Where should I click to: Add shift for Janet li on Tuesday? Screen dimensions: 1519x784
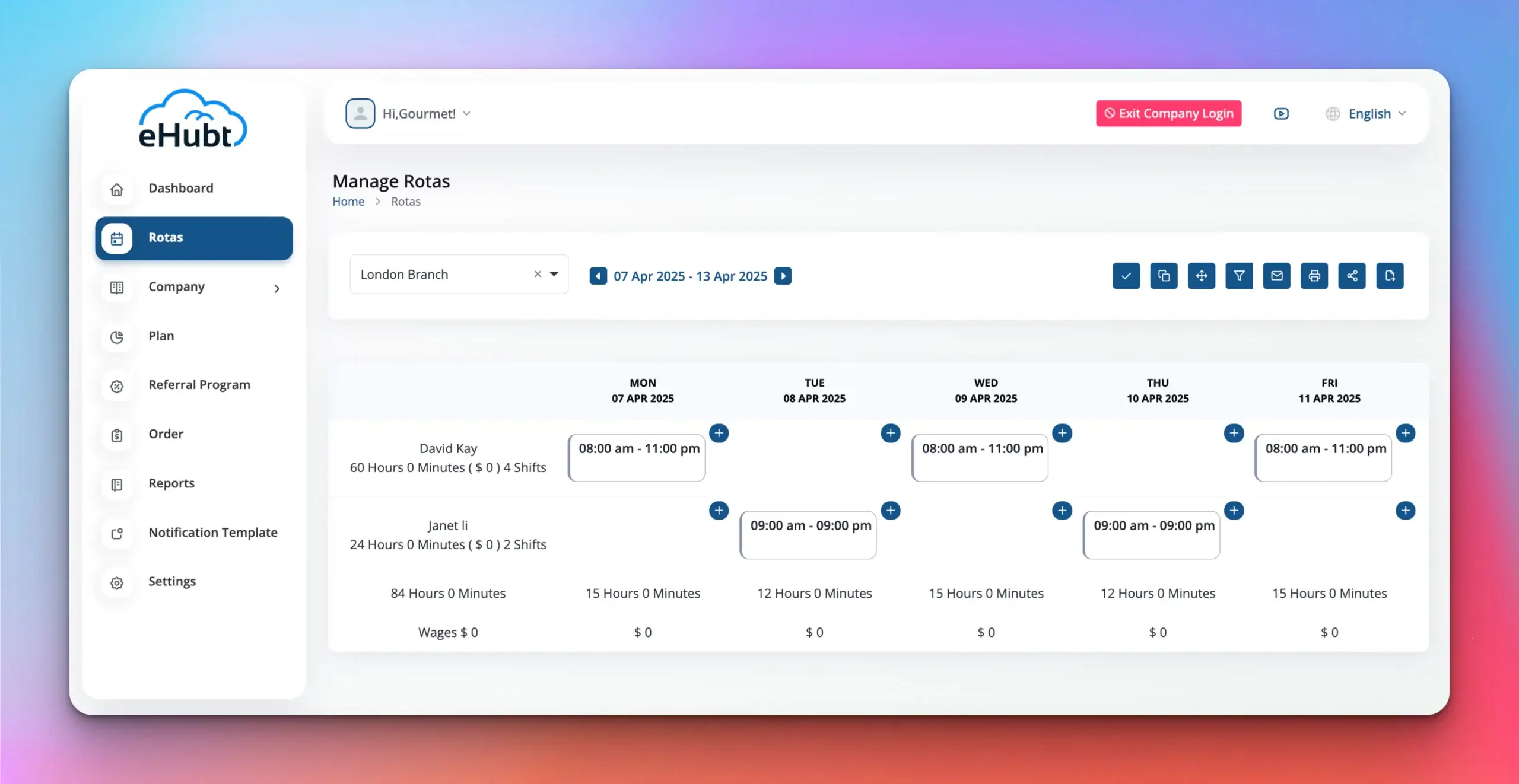(x=891, y=511)
